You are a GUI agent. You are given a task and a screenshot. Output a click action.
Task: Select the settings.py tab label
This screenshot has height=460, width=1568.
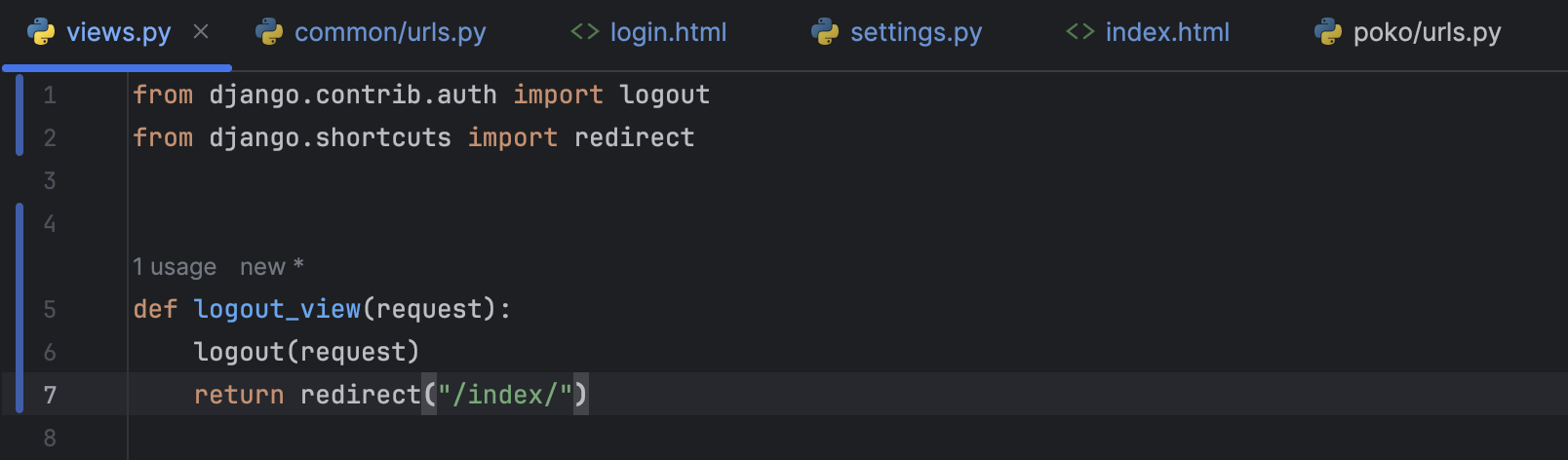coord(916,32)
